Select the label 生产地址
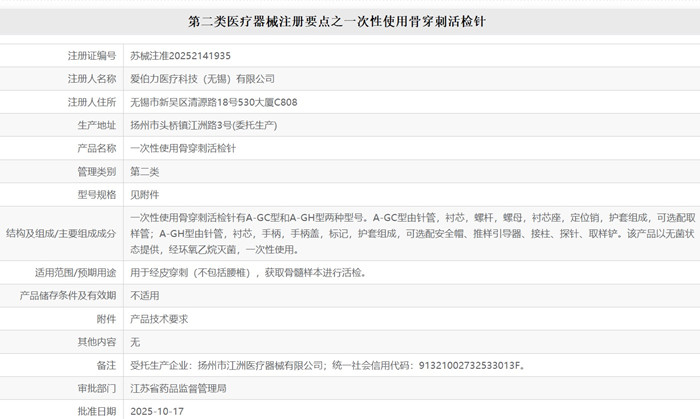 point(96,125)
